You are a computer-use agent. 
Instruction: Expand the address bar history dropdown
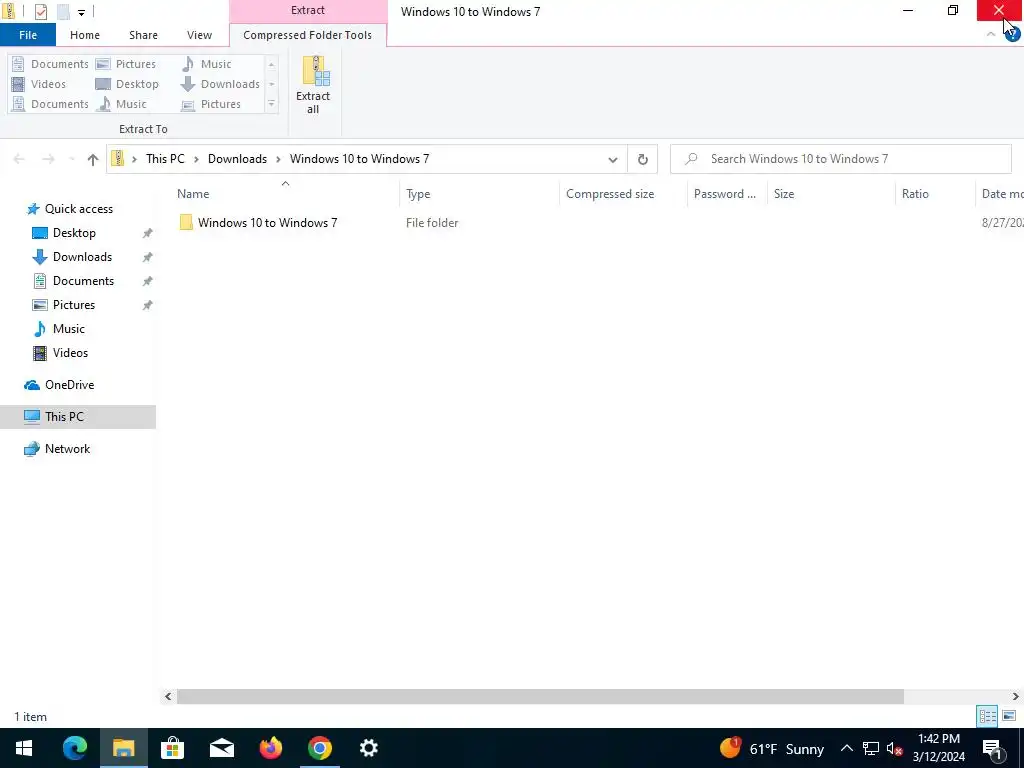pyautogui.click(x=613, y=159)
